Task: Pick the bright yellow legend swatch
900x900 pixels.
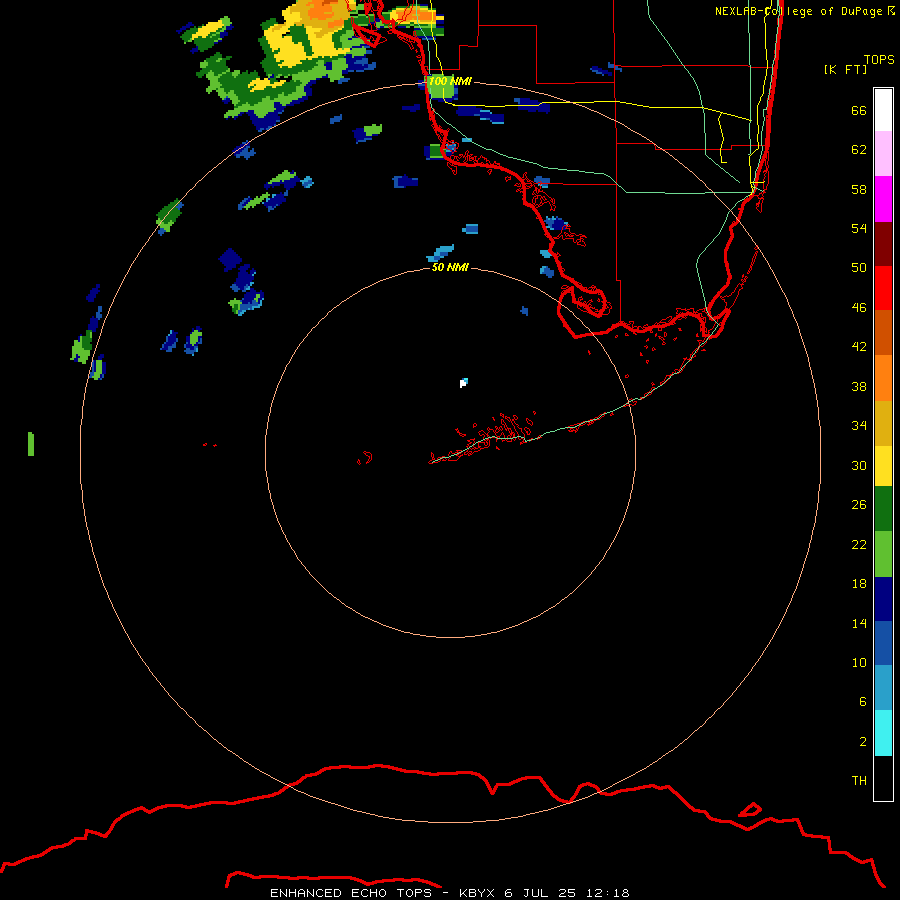Action: [x=883, y=466]
